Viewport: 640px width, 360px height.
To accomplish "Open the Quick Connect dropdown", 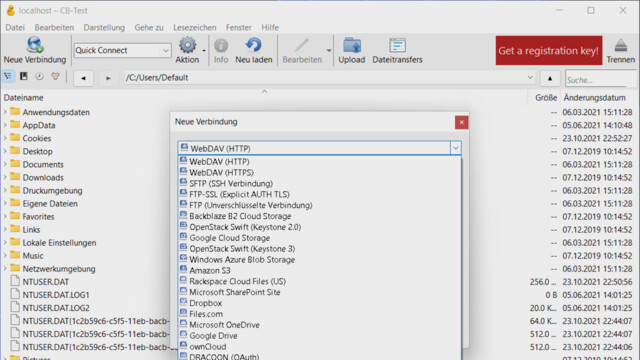I will click(166, 50).
